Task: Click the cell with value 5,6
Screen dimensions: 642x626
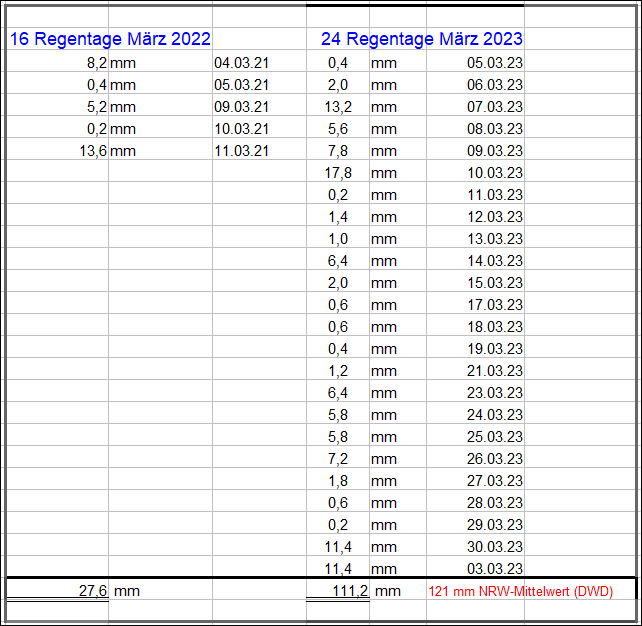Action: [338, 129]
